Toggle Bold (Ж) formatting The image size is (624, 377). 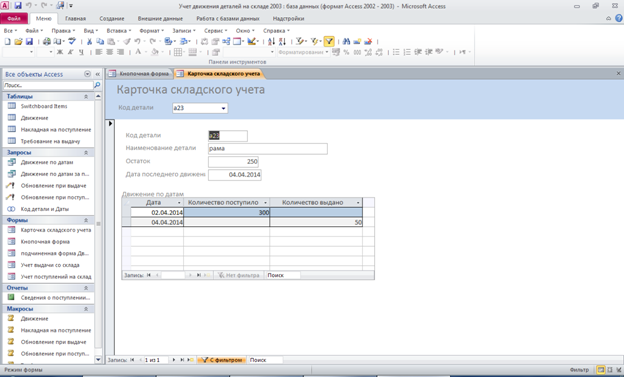click(60, 52)
